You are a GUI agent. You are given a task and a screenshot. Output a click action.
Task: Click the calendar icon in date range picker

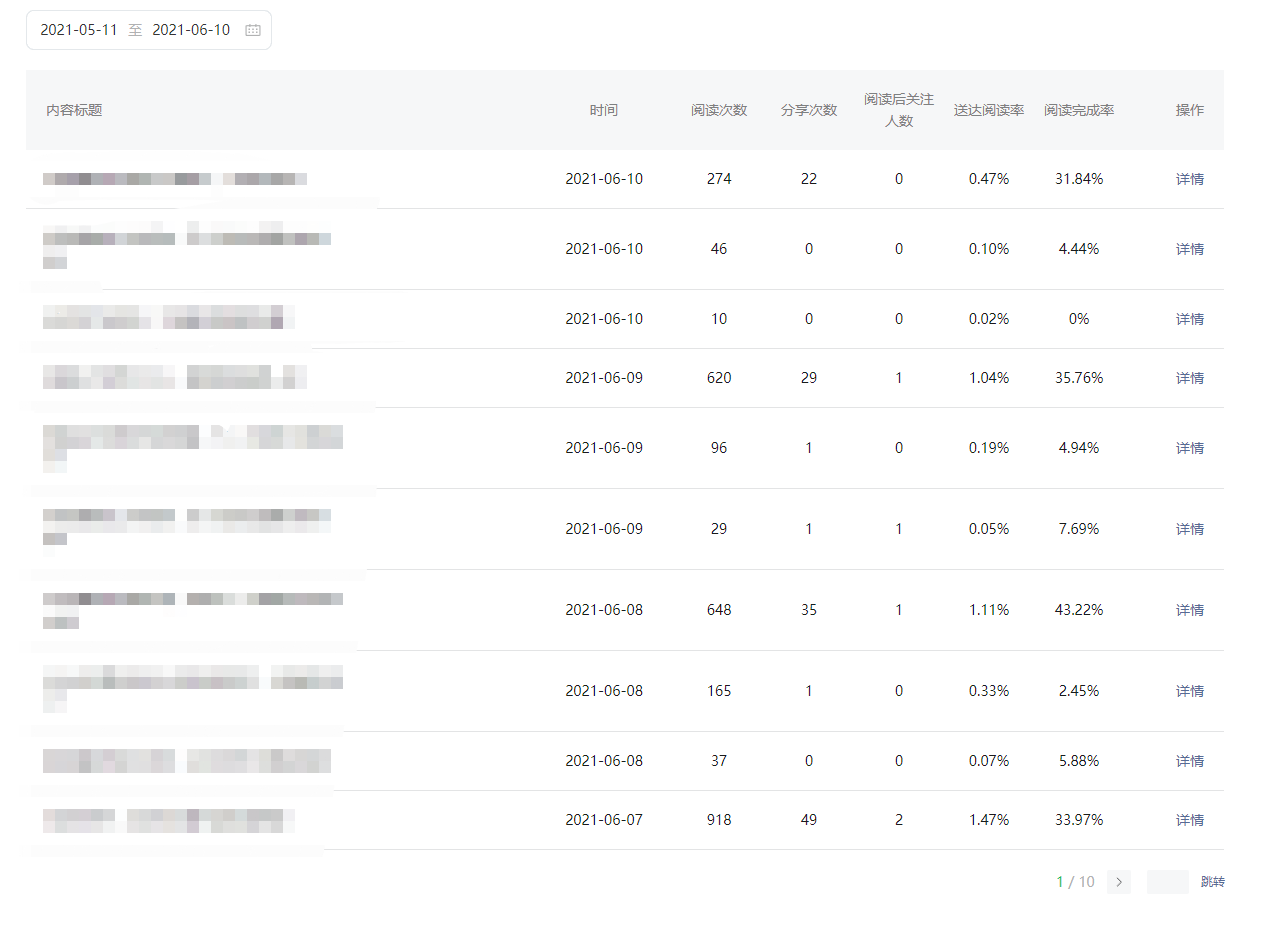tap(253, 30)
